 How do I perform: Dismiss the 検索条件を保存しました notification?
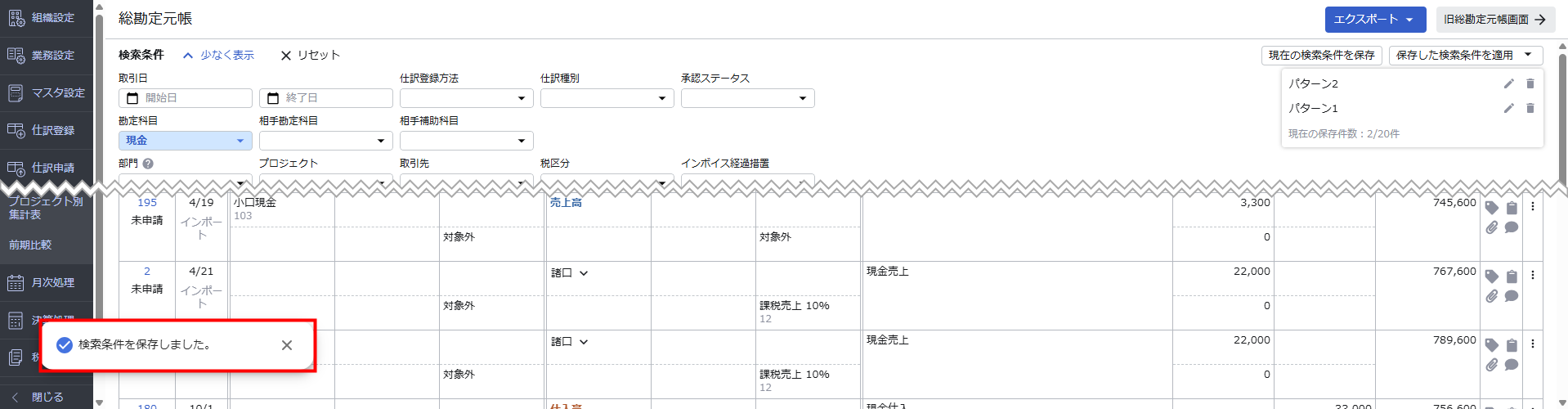coord(286,345)
